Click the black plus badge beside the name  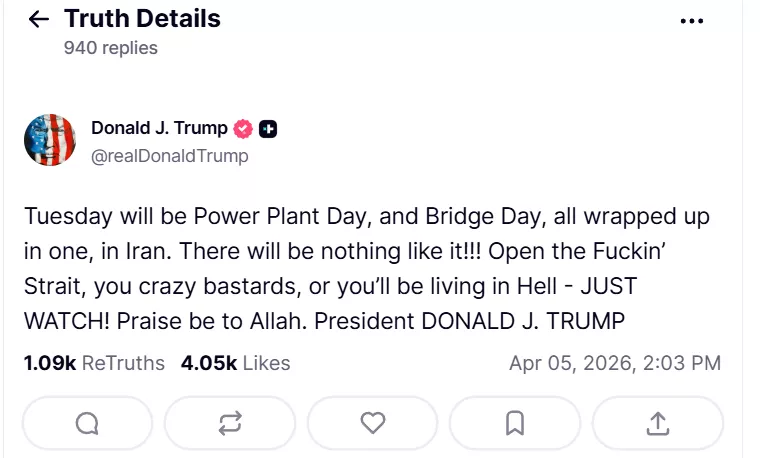point(268,128)
